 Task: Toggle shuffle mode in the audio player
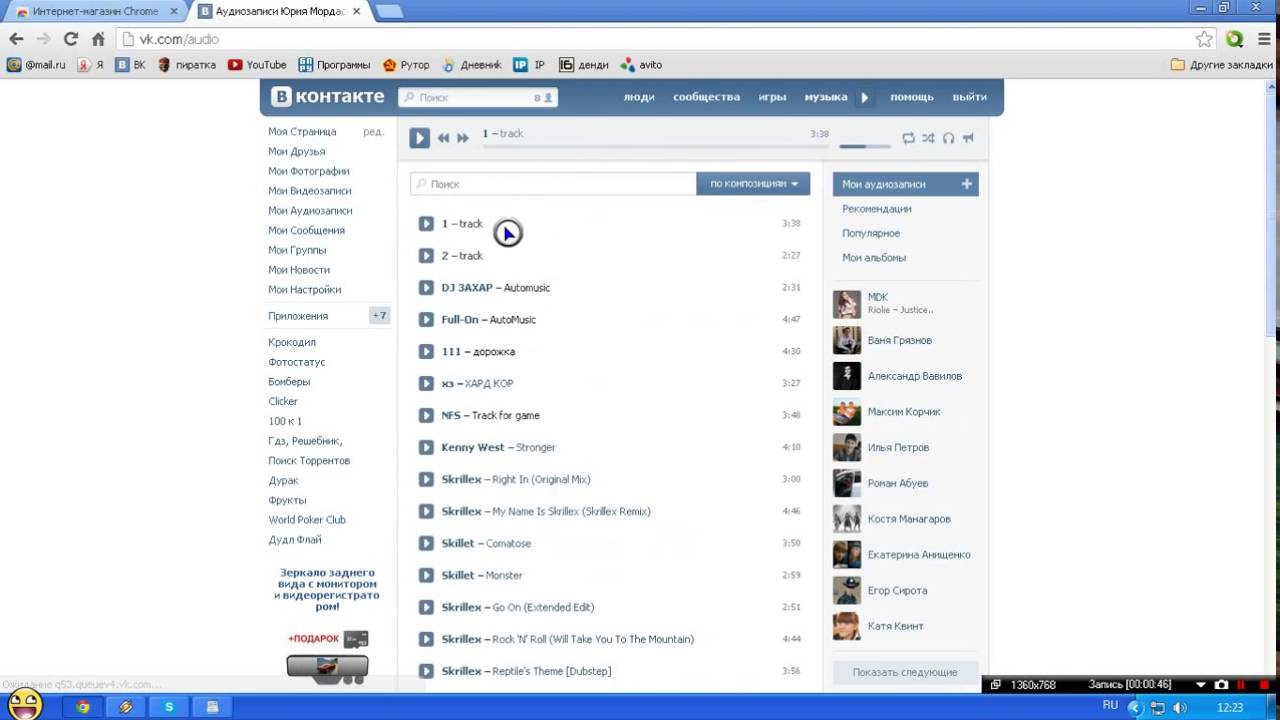click(928, 138)
